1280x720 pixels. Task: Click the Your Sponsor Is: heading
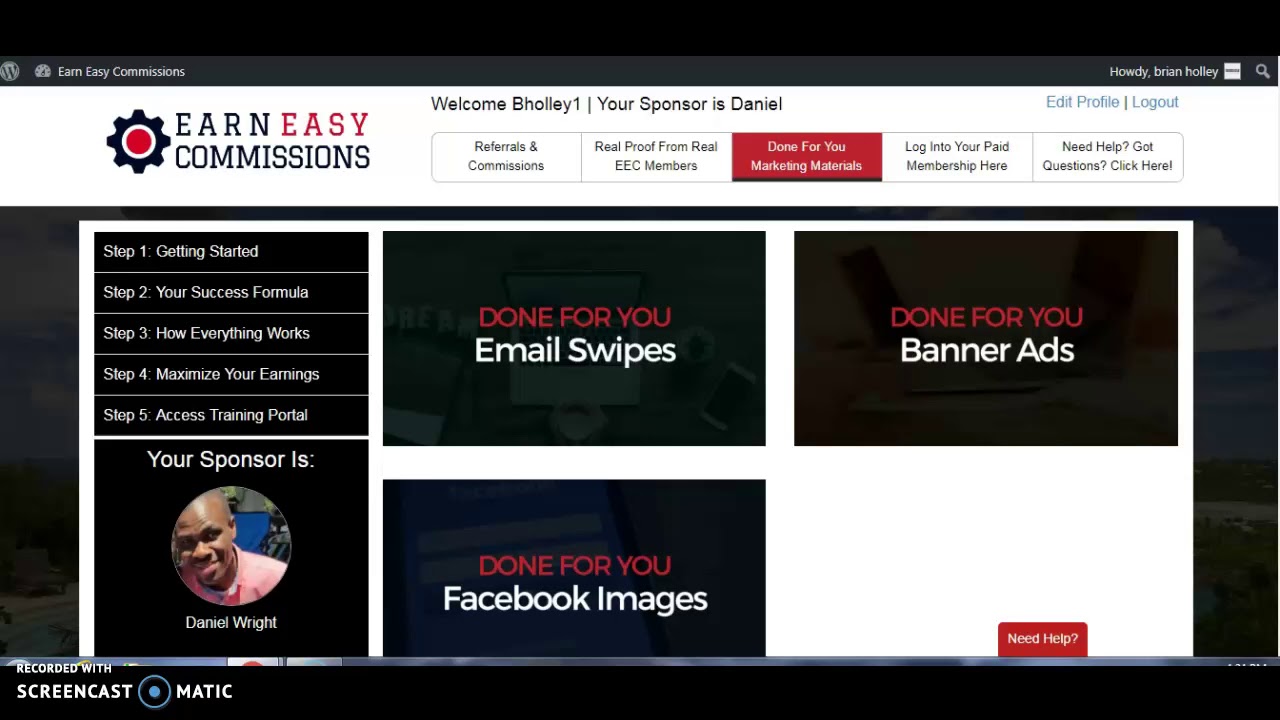pos(231,459)
